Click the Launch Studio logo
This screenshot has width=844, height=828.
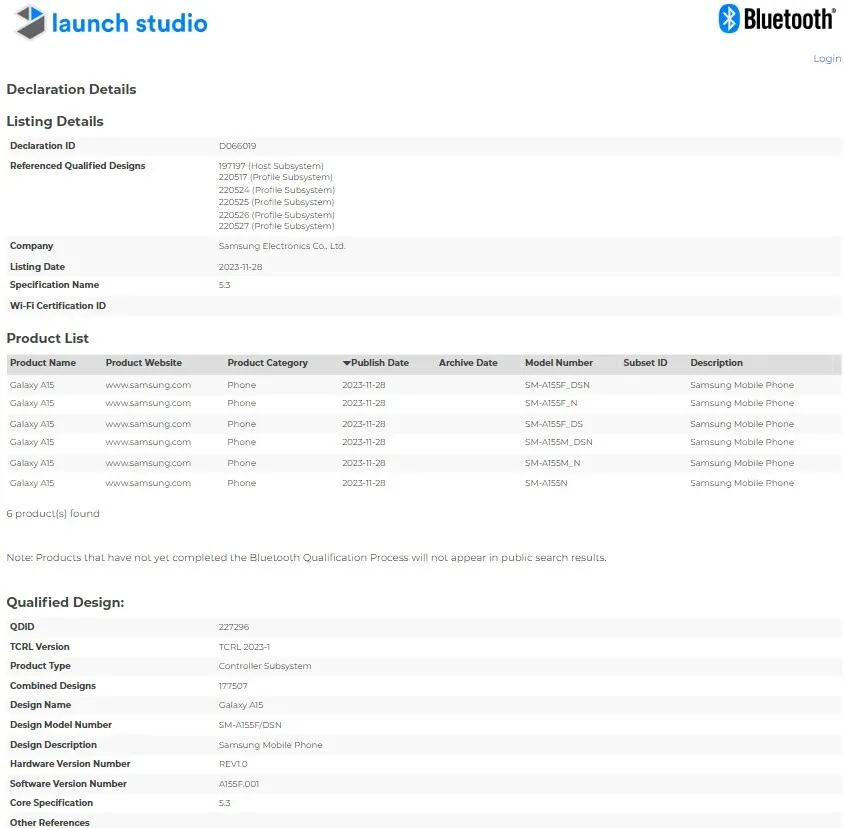(112, 23)
